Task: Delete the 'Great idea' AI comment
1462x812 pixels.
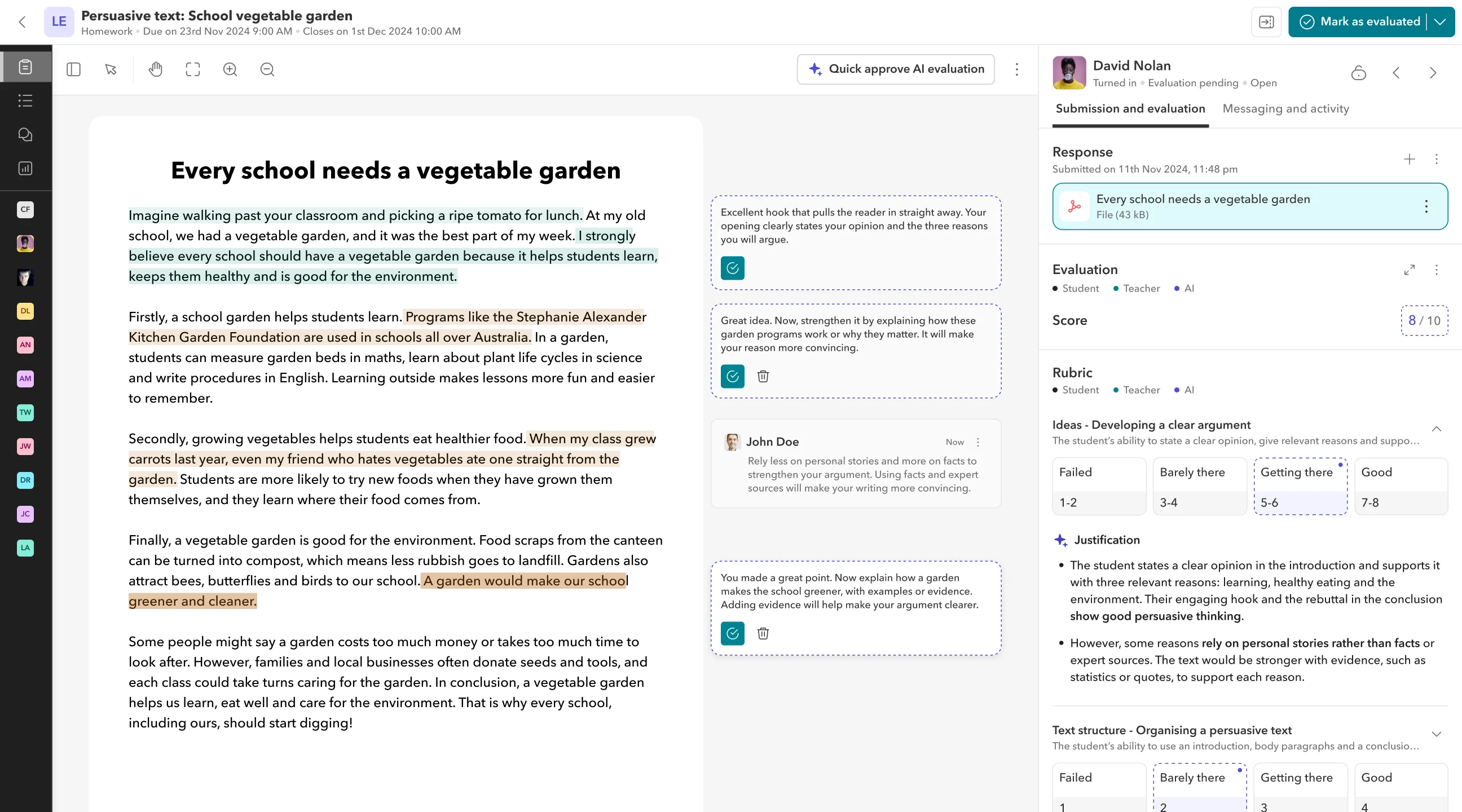Action: click(x=763, y=376)
